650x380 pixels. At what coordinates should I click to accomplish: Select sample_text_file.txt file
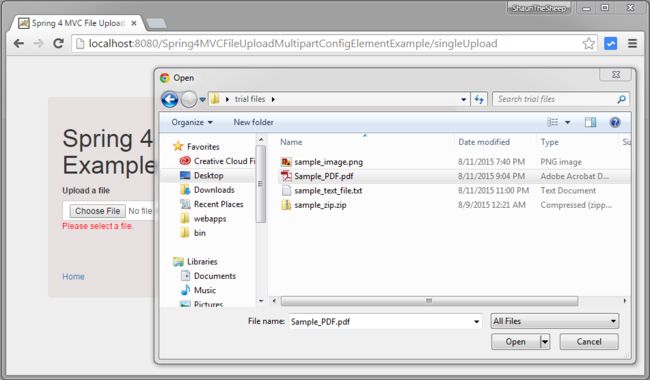click(328, 191)
